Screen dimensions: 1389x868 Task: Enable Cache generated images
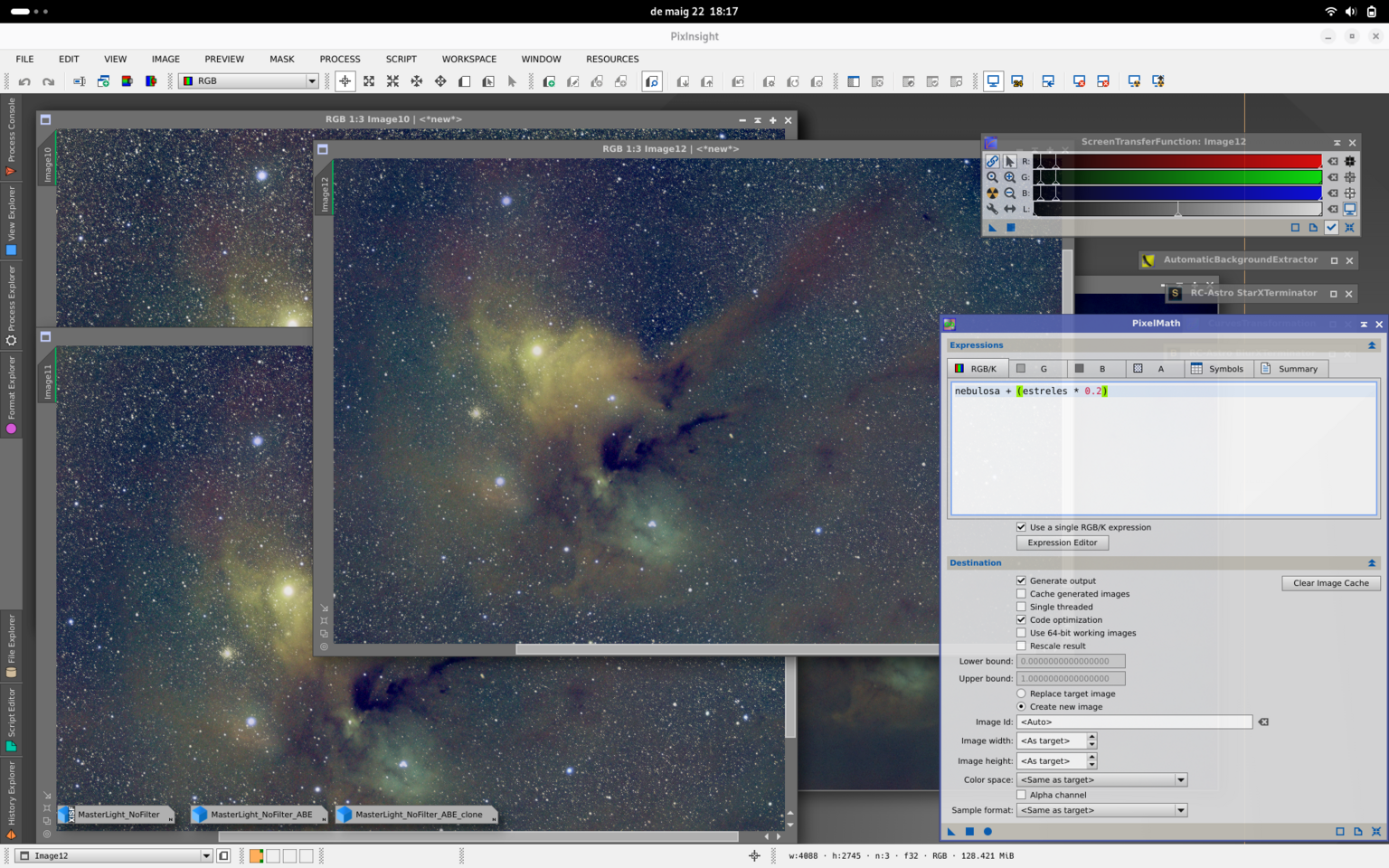point(1021,594)
